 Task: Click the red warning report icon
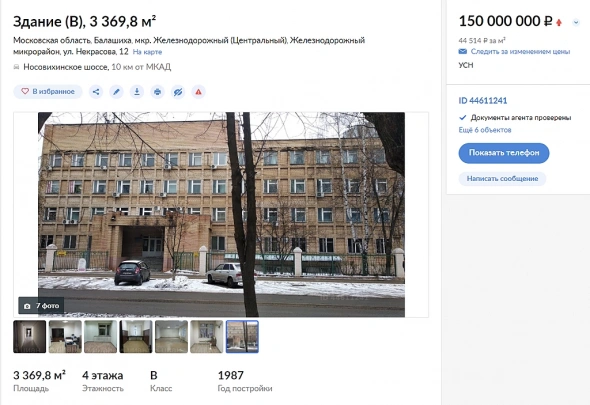tap(198, 92)
